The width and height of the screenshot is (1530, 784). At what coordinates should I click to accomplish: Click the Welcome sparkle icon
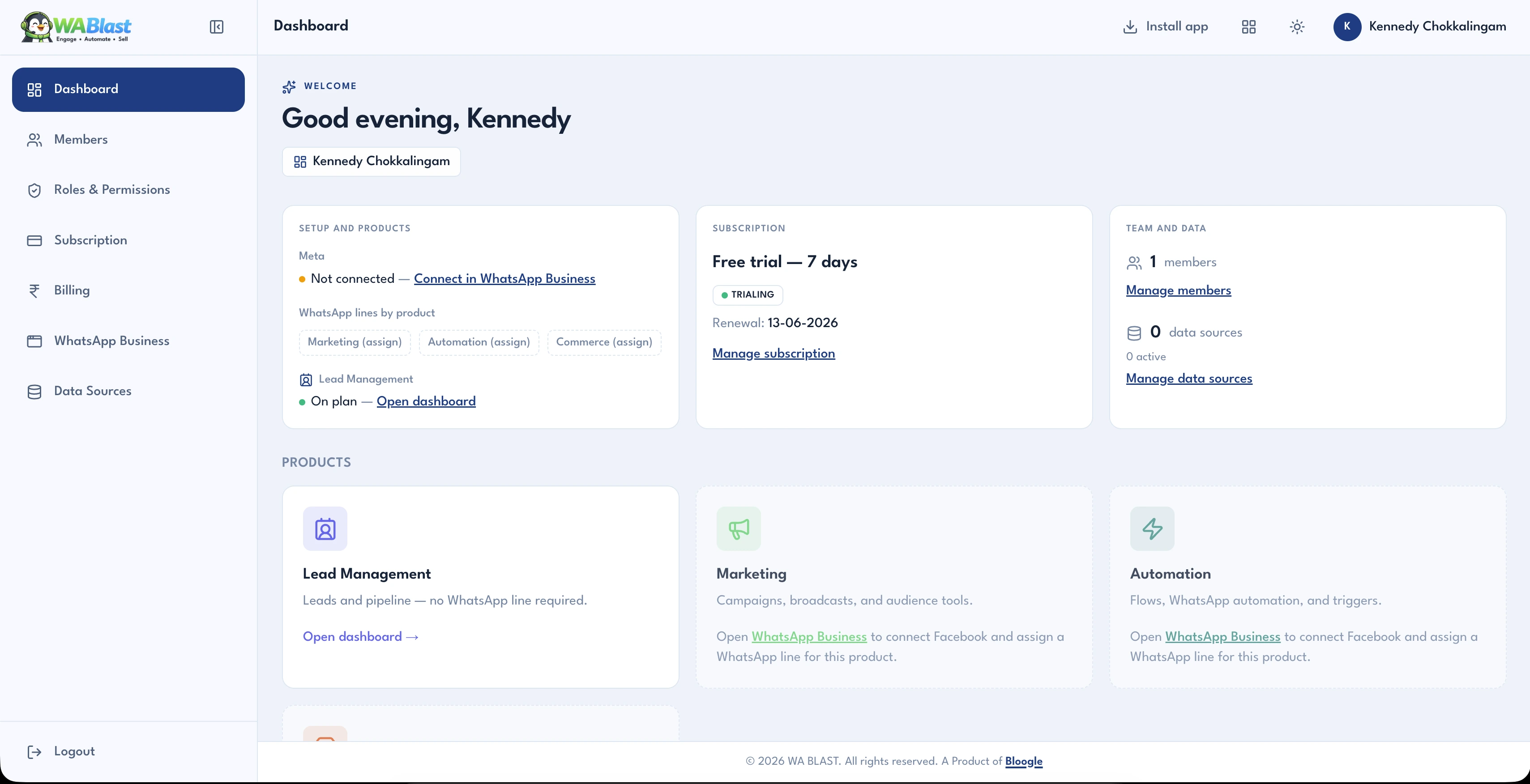click(x=289, y=87)
